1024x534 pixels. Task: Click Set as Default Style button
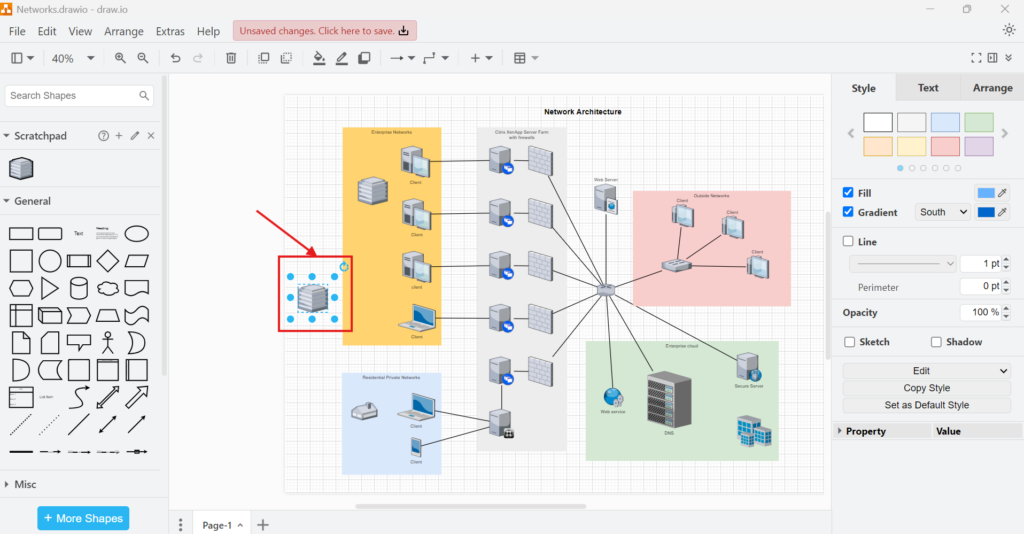coord(926,405)
